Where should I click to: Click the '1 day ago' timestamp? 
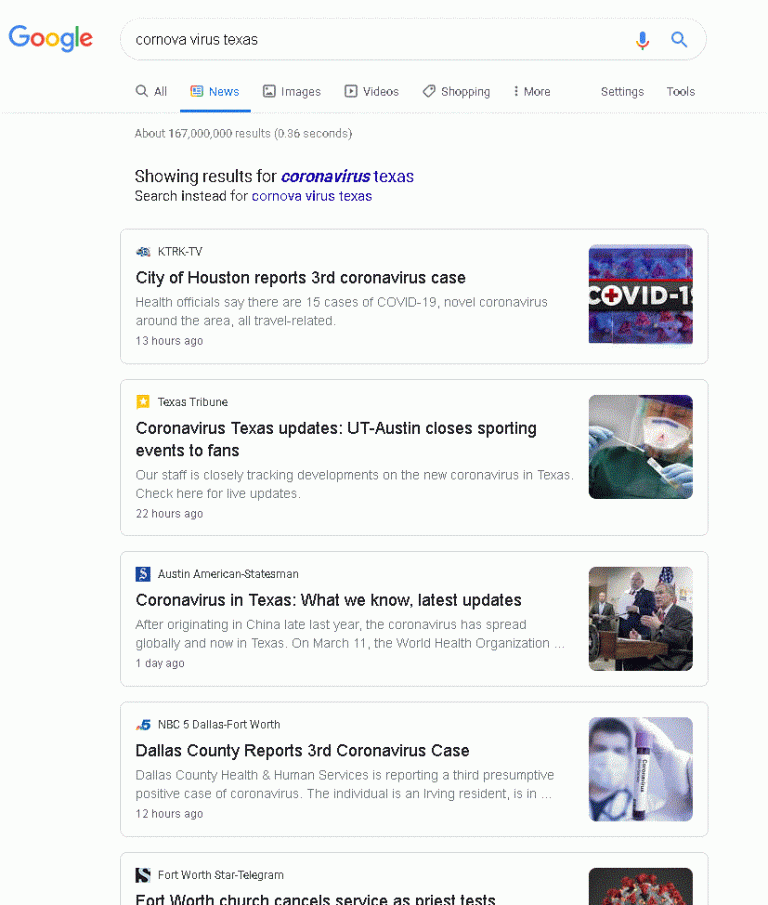tap(160, 663)
